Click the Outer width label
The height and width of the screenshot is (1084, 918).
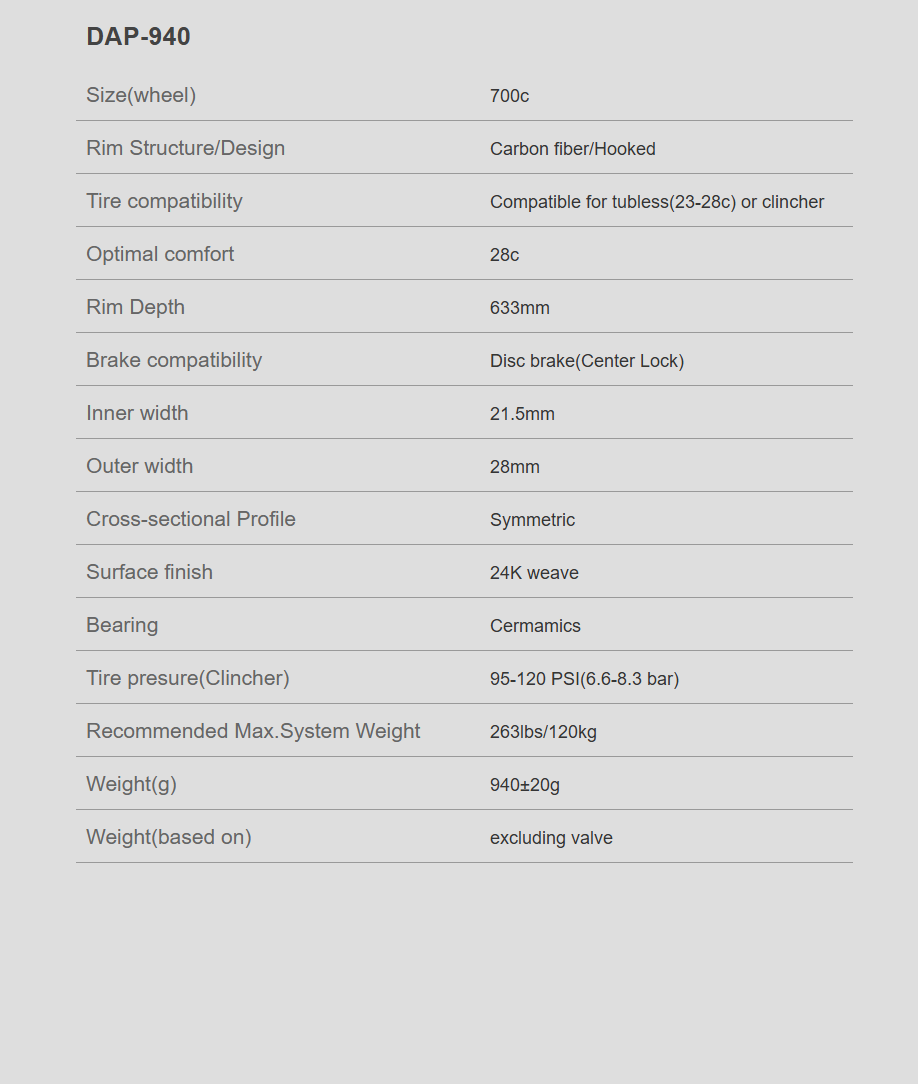(140, 466)
